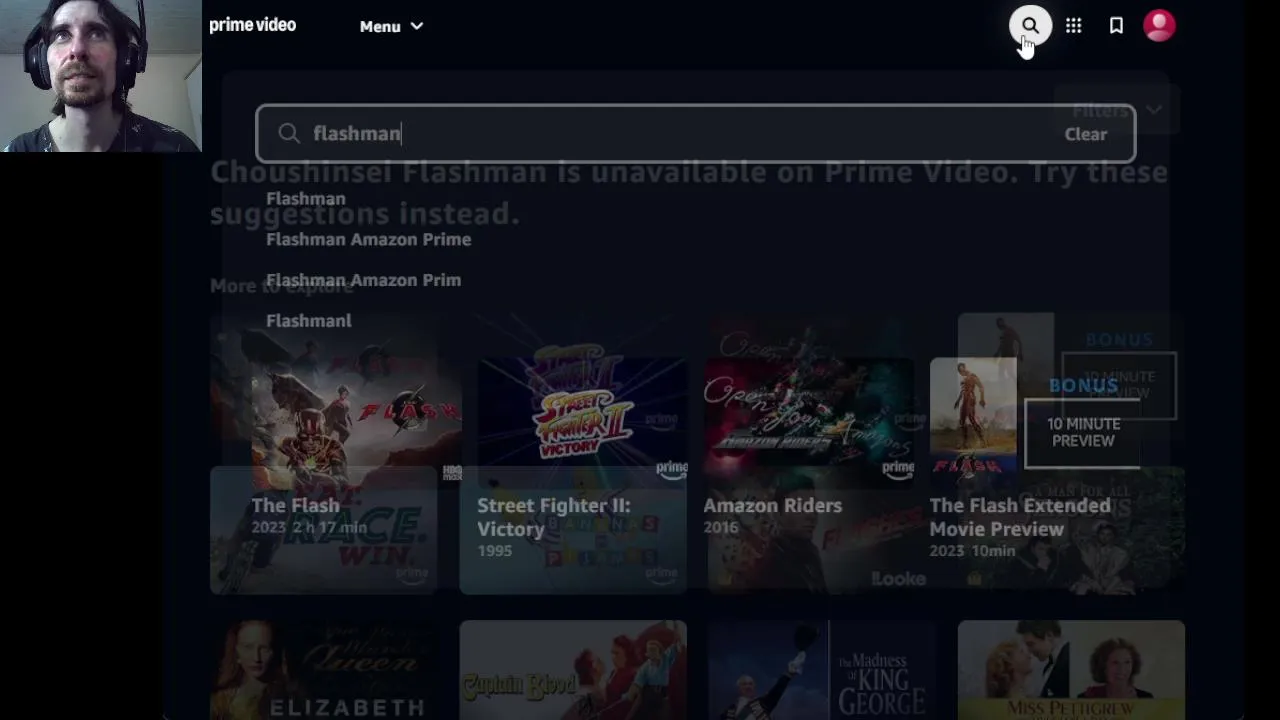Click the search magnifier icon in header
The height and width of the screenshot is (720, 1280).
(x=1030, y=26)
